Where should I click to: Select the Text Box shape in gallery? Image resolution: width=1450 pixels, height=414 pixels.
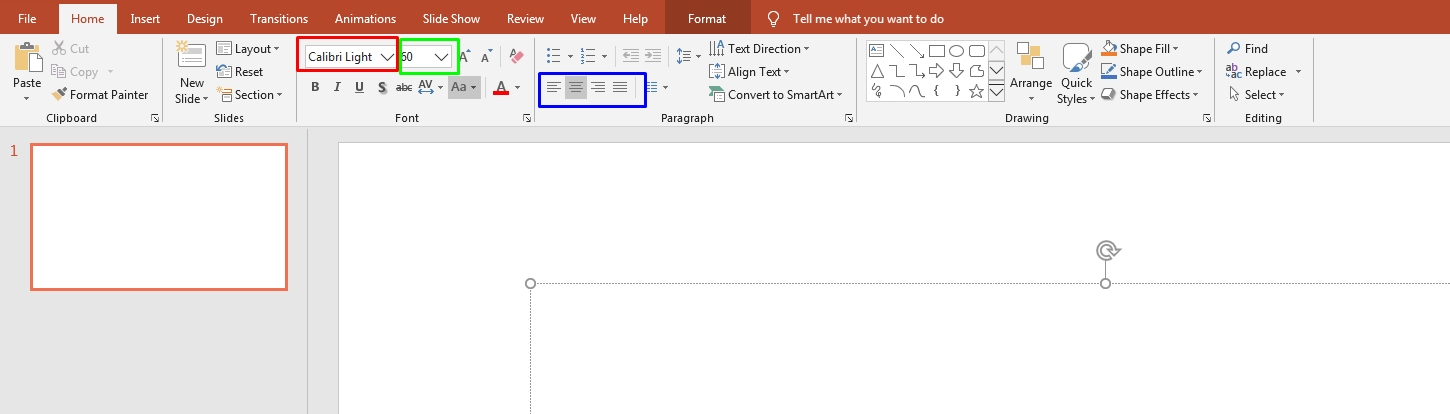pos(876,51)
